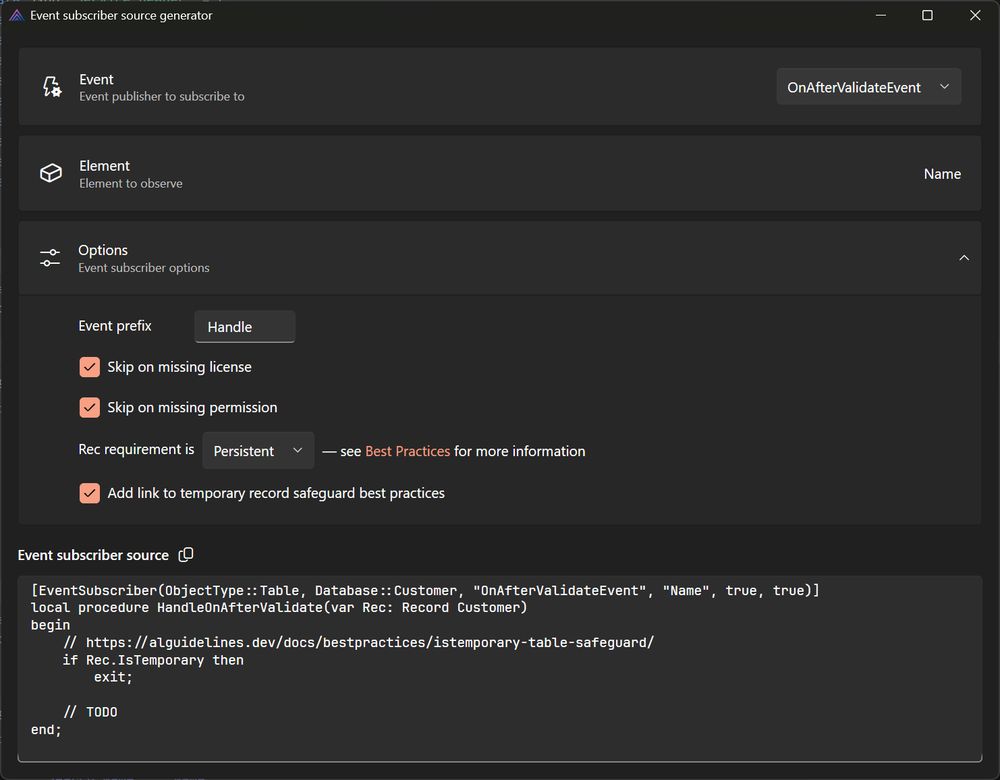Click the alguidelines.dev URL comment line
1000x780 pixels.
pyautogui.click(x=358, y=642)
